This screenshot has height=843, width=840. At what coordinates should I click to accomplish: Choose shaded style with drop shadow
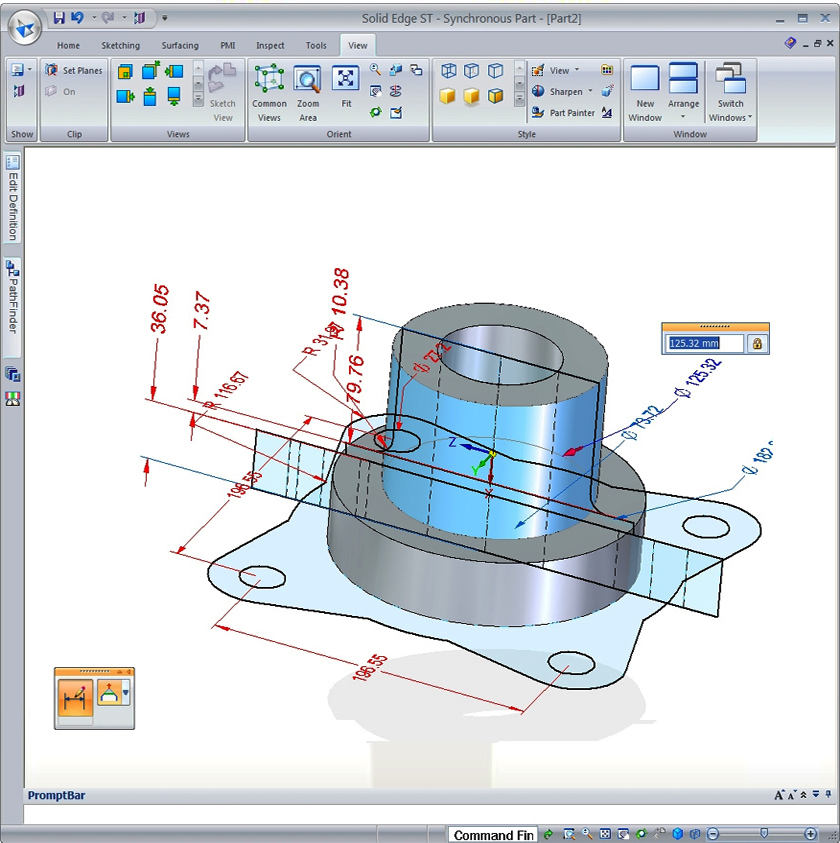(472, 97)
